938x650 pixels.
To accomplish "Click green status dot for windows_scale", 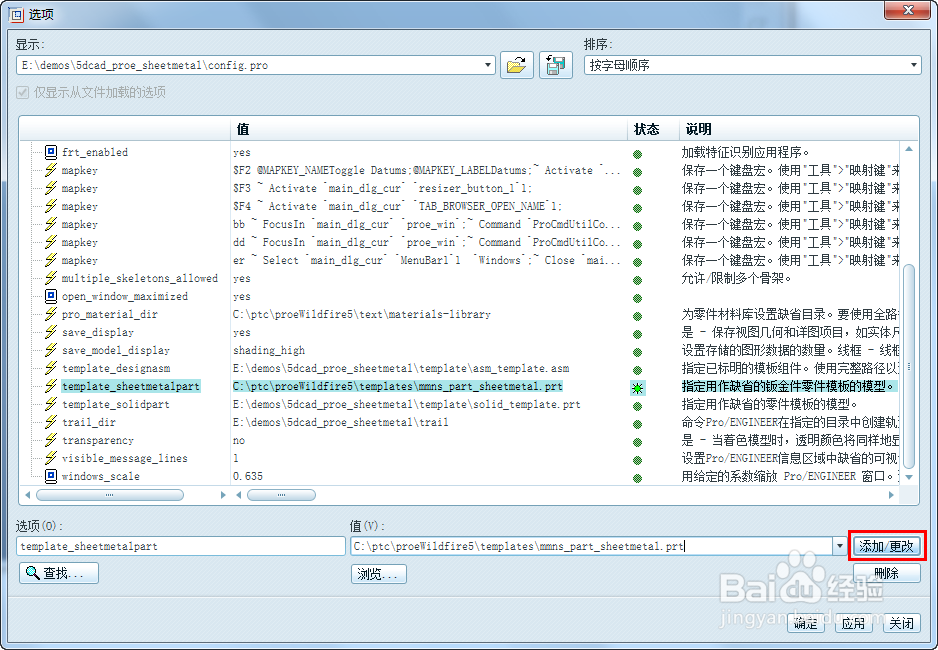I will click(638, 478).
